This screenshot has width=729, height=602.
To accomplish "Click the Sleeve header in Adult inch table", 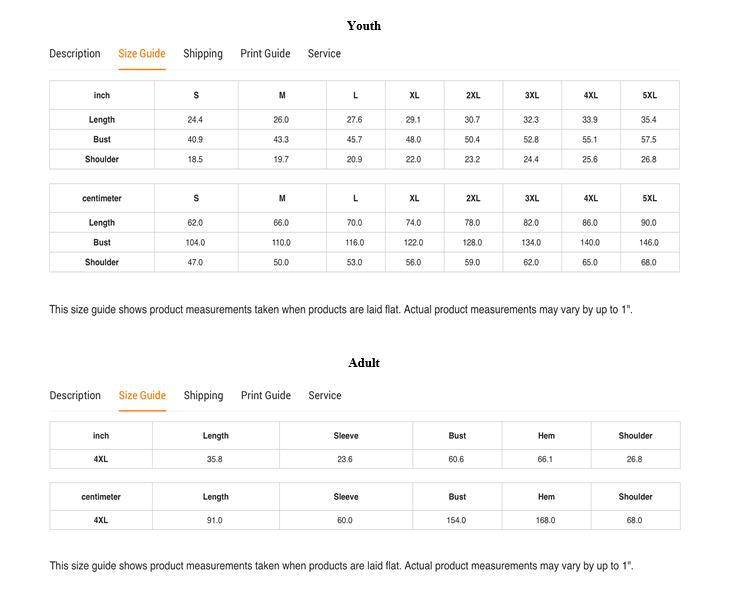I will click(x=346, y=436).
